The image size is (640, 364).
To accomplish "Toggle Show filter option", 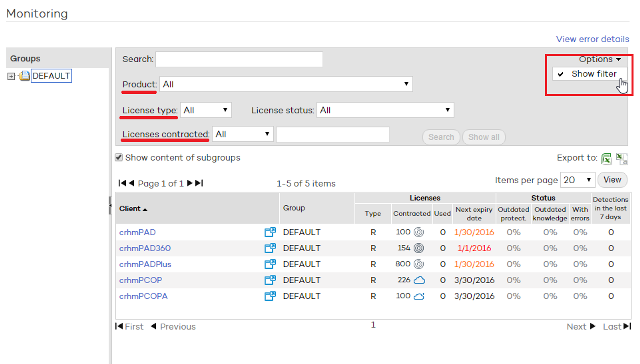I will click(x=590, y=74).
